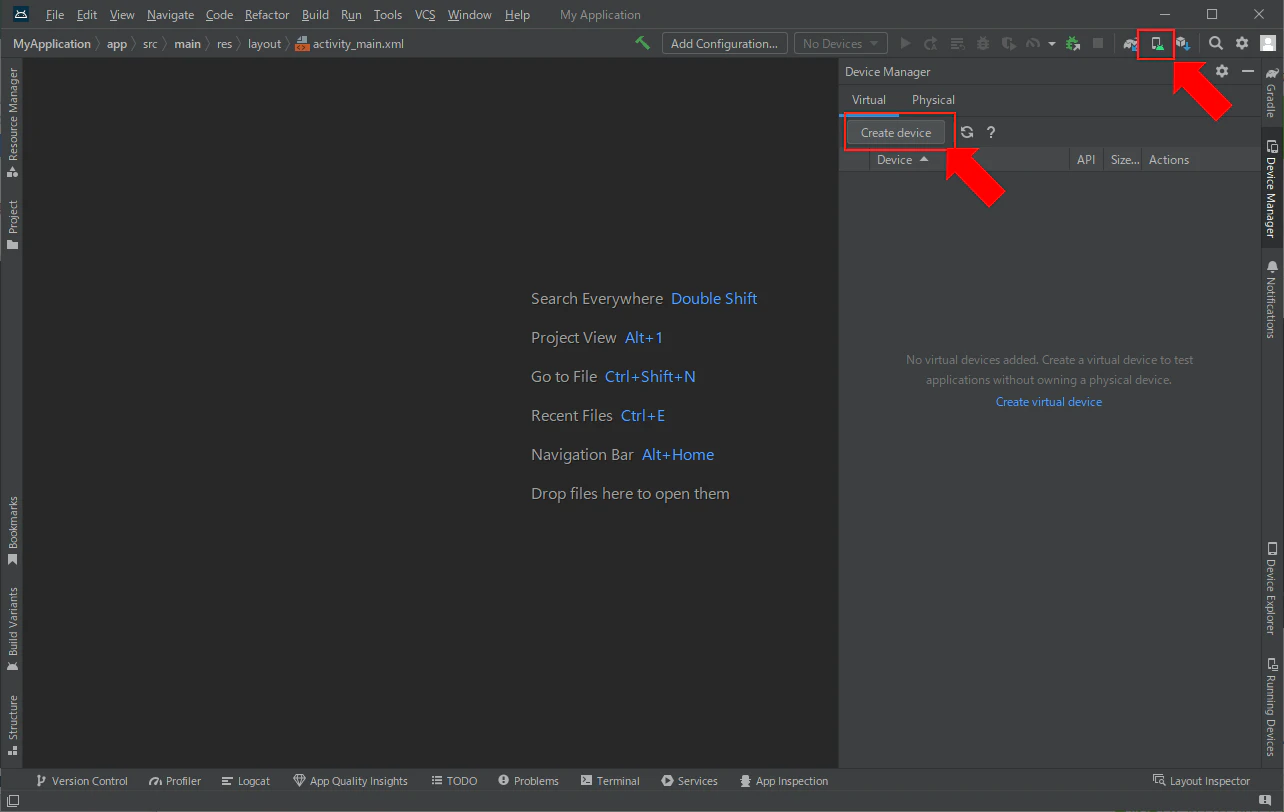1284x812 pixels.
Task: Click the Apply Changes and Restart Activity icon
Action: pos(931,43)
